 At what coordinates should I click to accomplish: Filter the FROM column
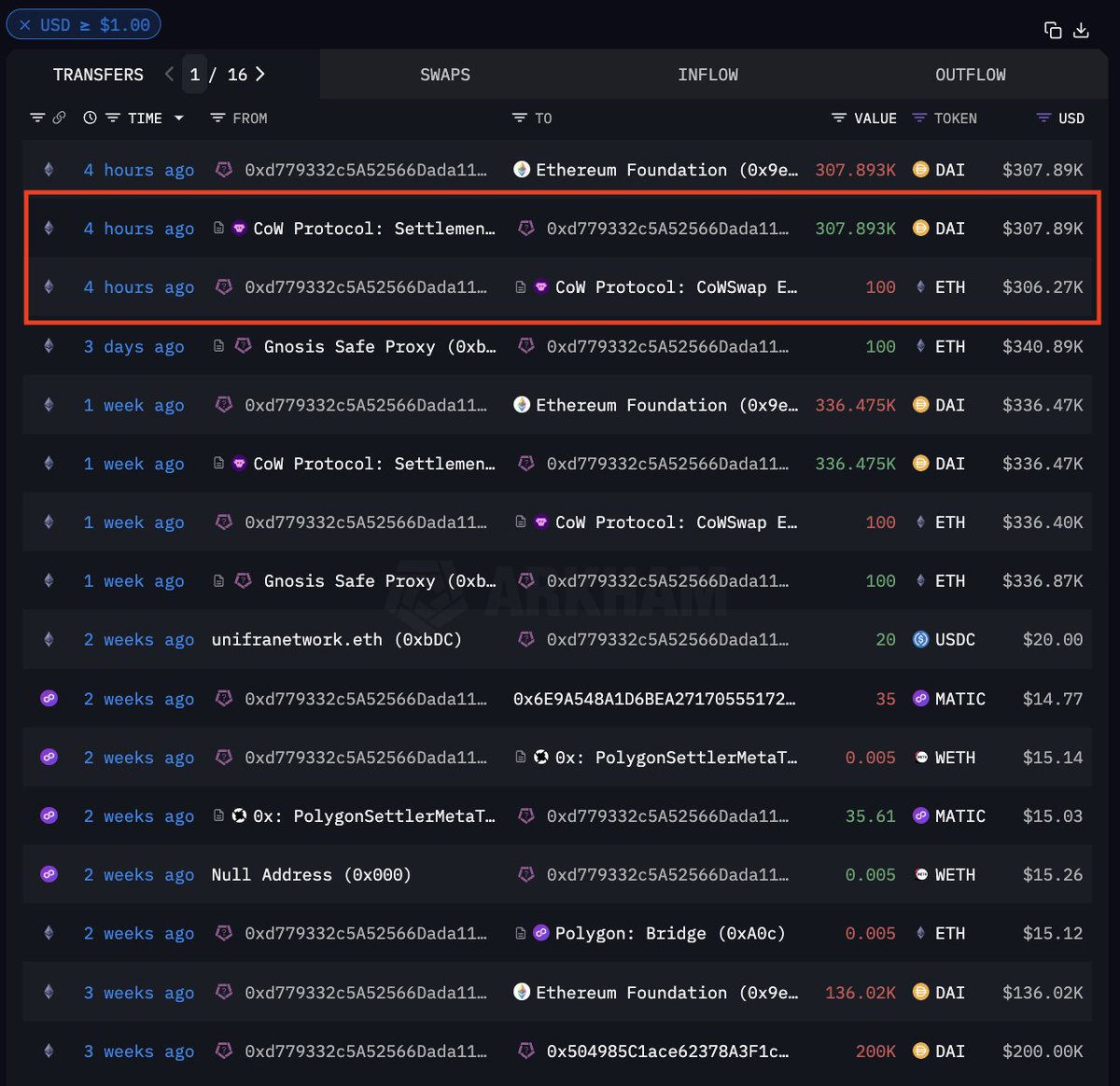click(x=217, y=118)
